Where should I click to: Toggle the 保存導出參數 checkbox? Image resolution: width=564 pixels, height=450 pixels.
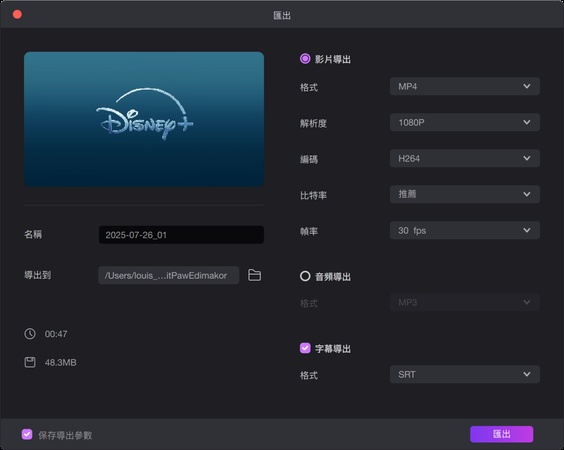pos(27,435)
